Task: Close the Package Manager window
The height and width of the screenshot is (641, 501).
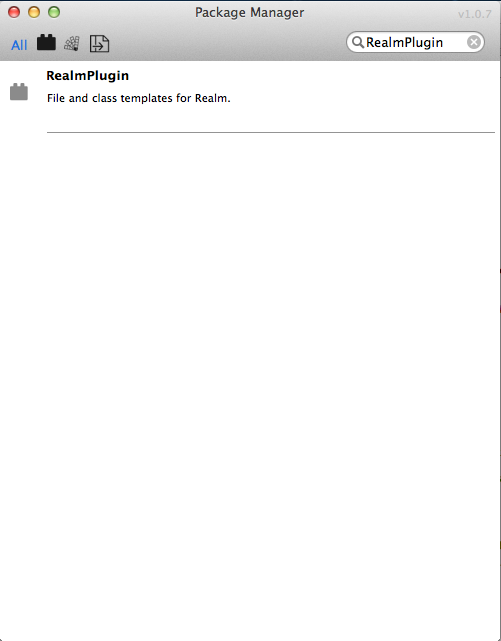Action: click(x=14, y=12)
